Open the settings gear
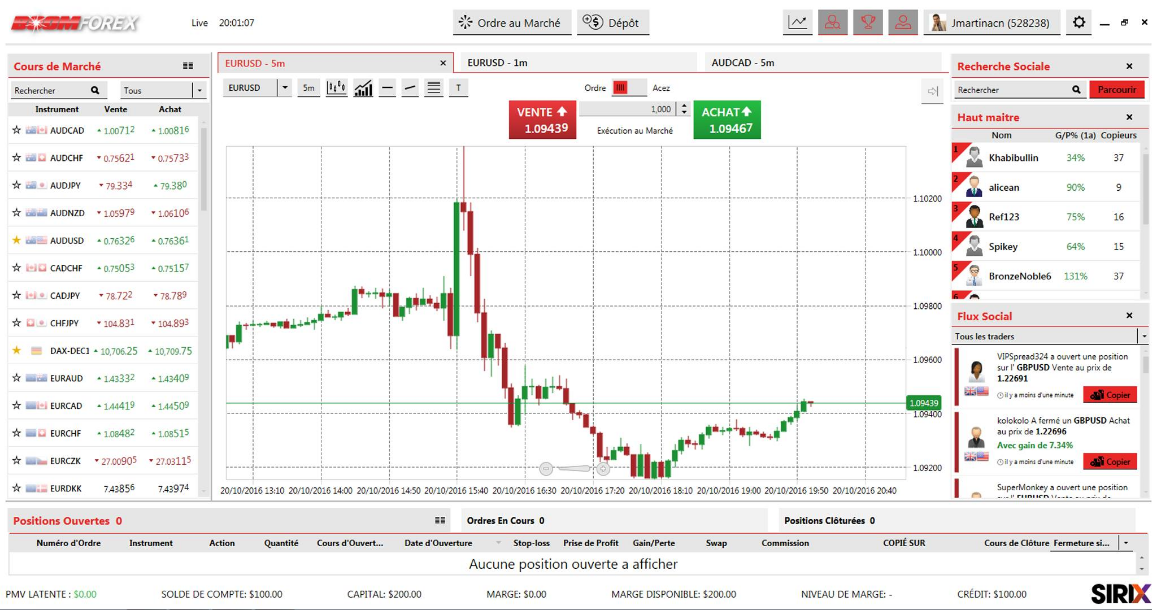Image resolution: width=1152 pixels, height=610 pixels. (x=1079, y=22)
